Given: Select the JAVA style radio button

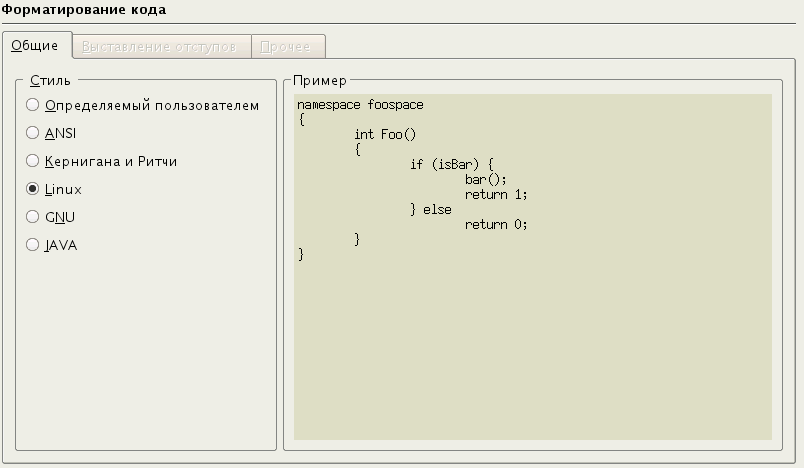Looking at the screenshot, I should pos(33,245).
